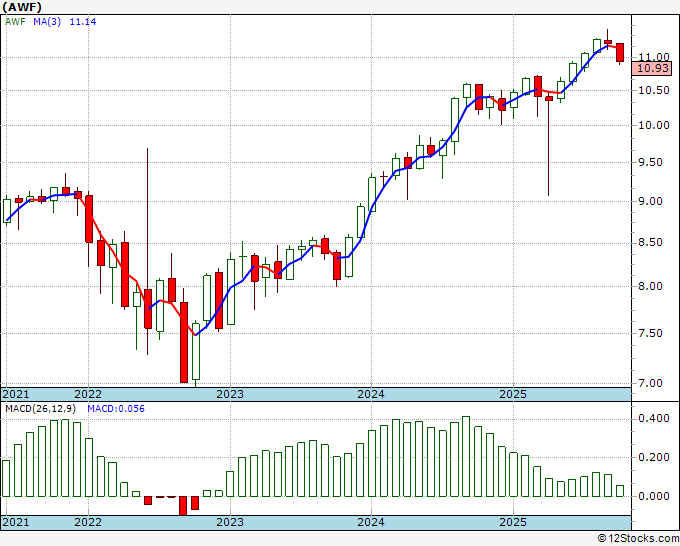Click the MACD:0.056 value label
The height and width of the screenshot is (546, 680).
[116, 409]
